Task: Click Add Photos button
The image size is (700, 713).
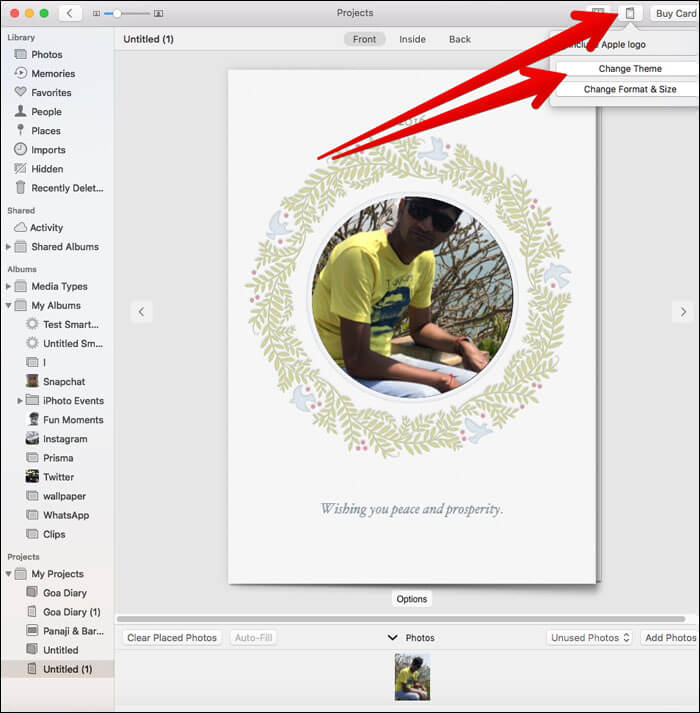Action: [670, 638]
